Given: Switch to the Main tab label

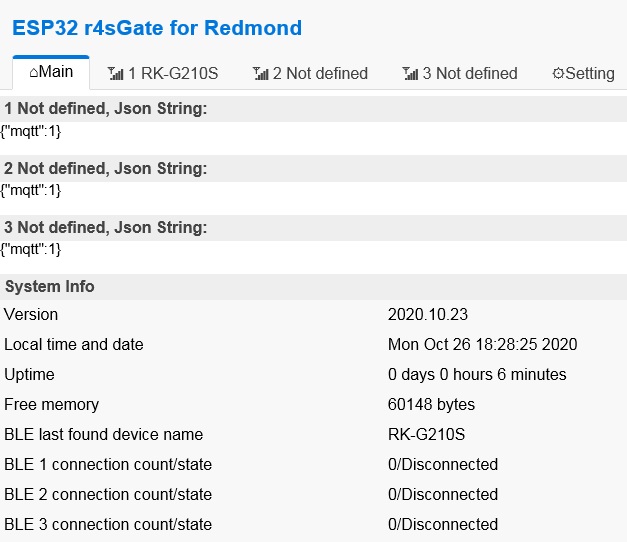Looking at the screenshot, I should [x=56, y=73].
